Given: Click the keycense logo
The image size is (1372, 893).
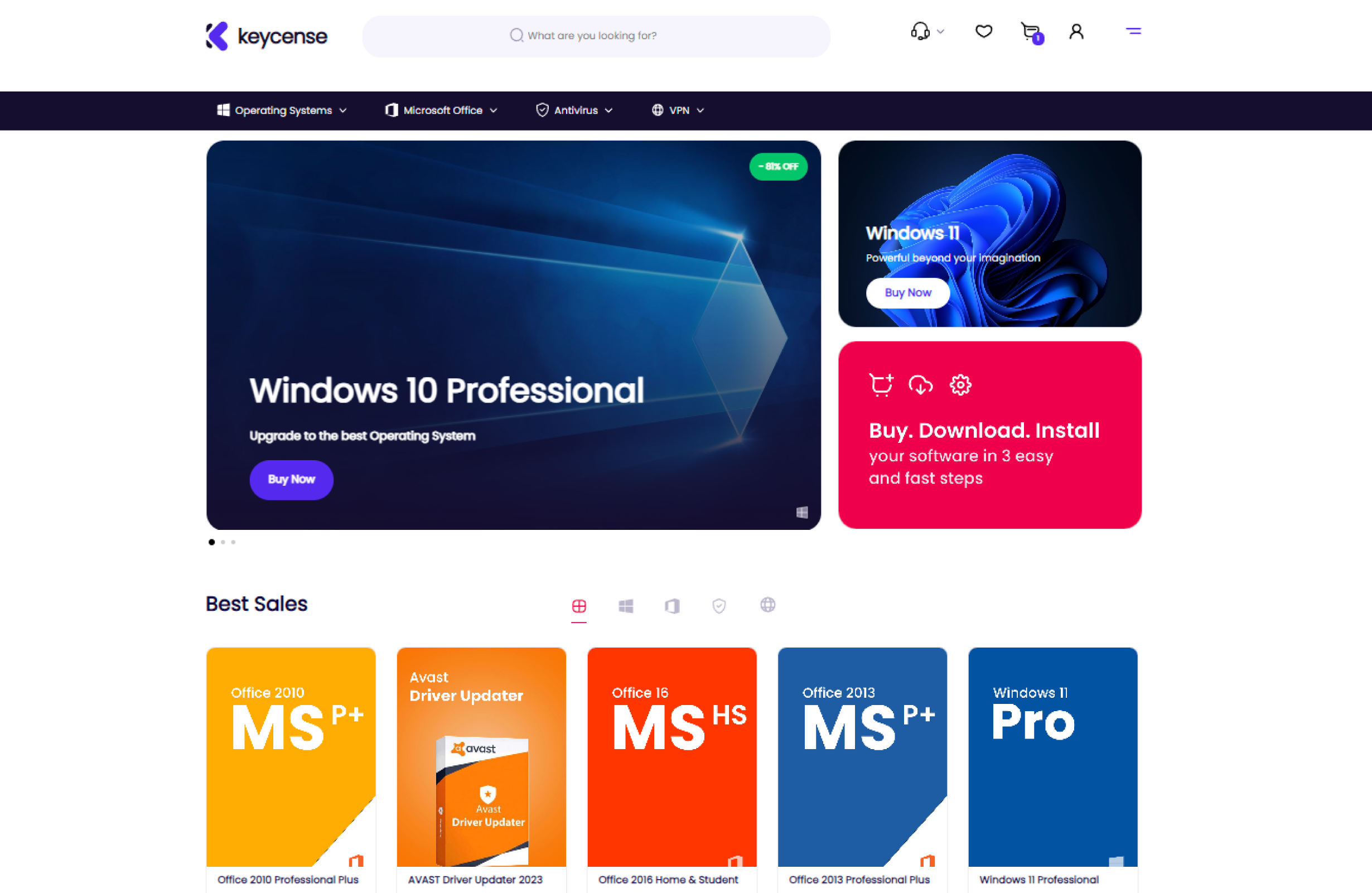Looking at the screenshot, I should pos(267,36).
